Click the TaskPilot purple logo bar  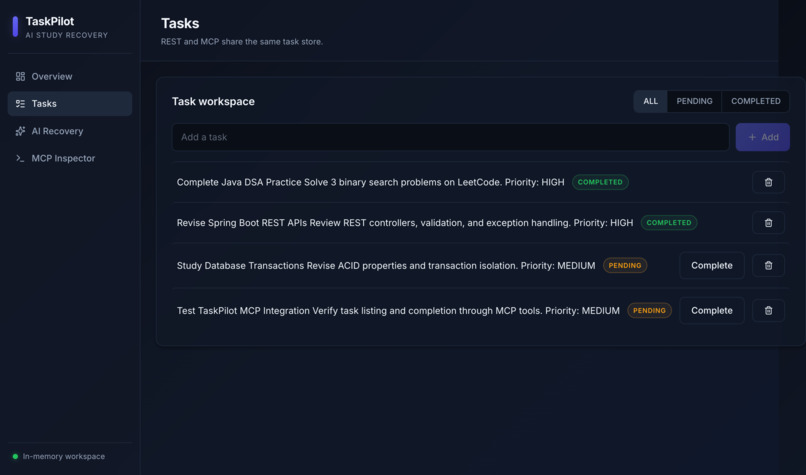pos(15,27)
